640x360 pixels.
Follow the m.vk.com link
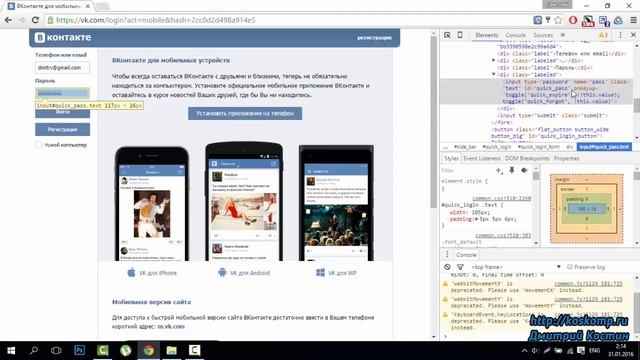click(171, 327)
